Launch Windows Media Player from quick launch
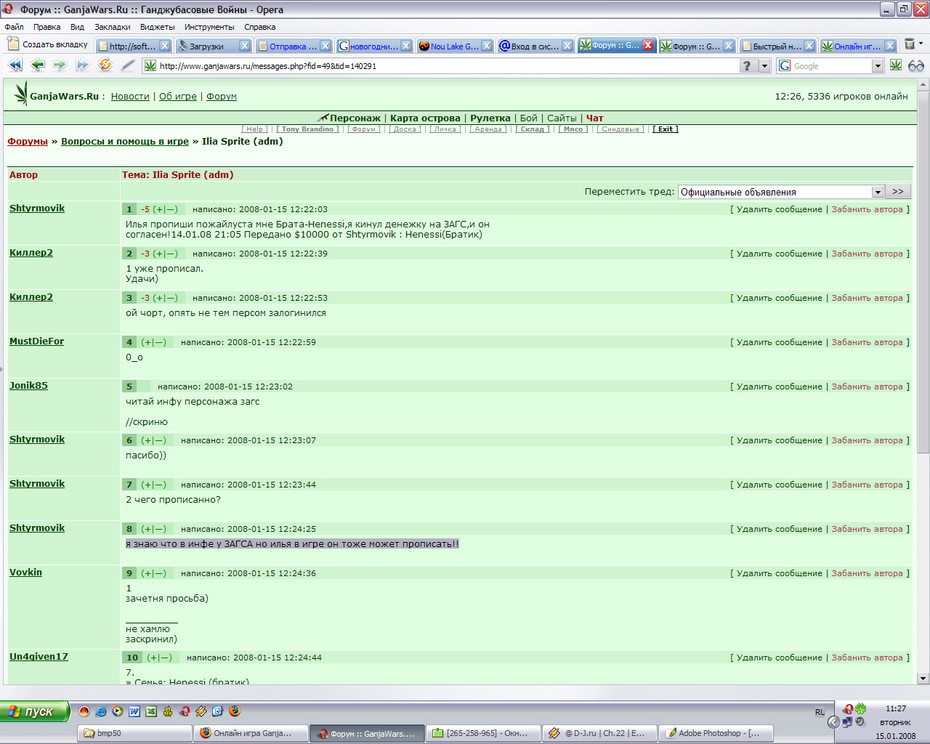930x744 pixels. 117,711
